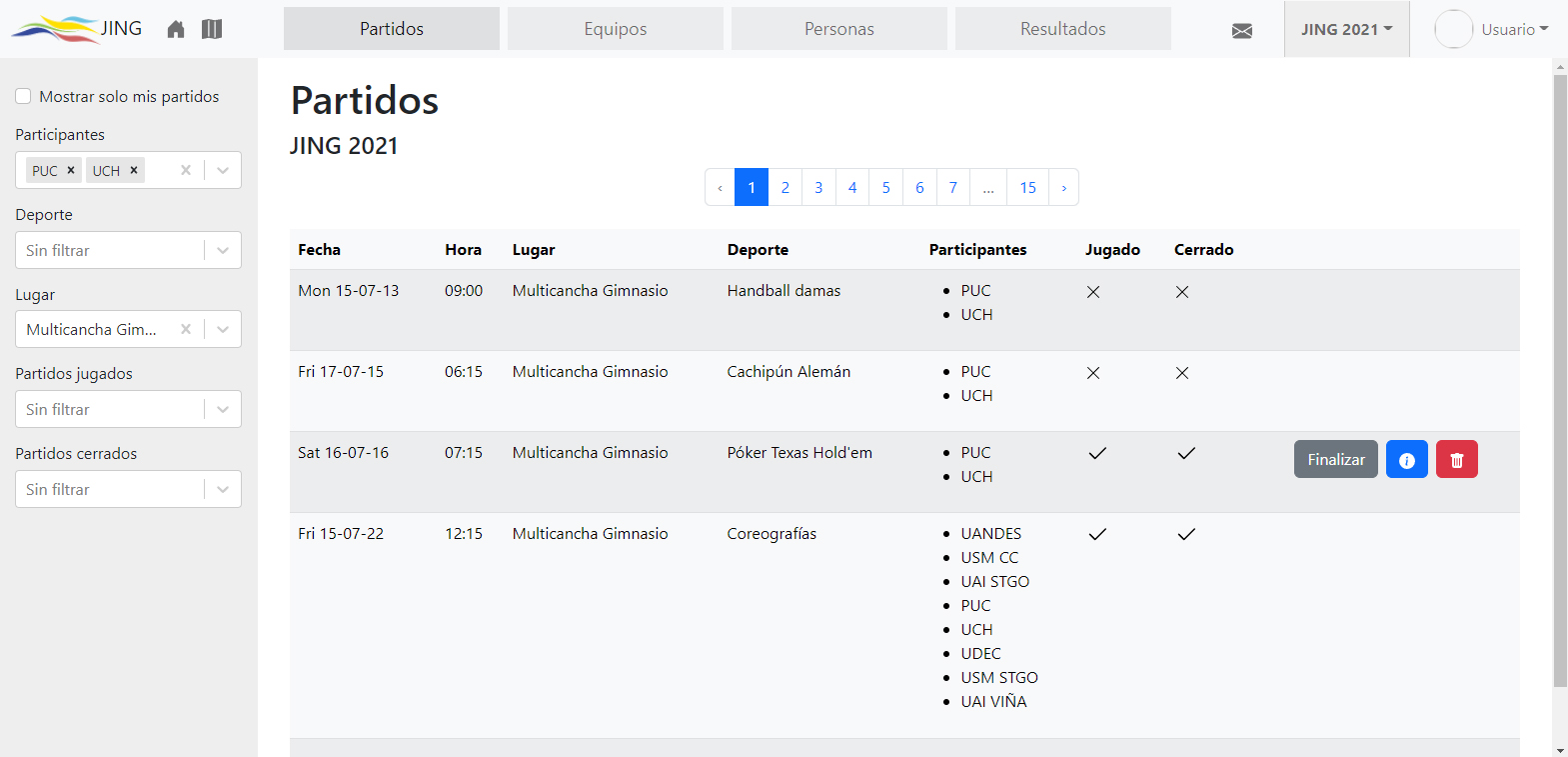Go to pagination page 5
1568x757 pixels.
886,187
